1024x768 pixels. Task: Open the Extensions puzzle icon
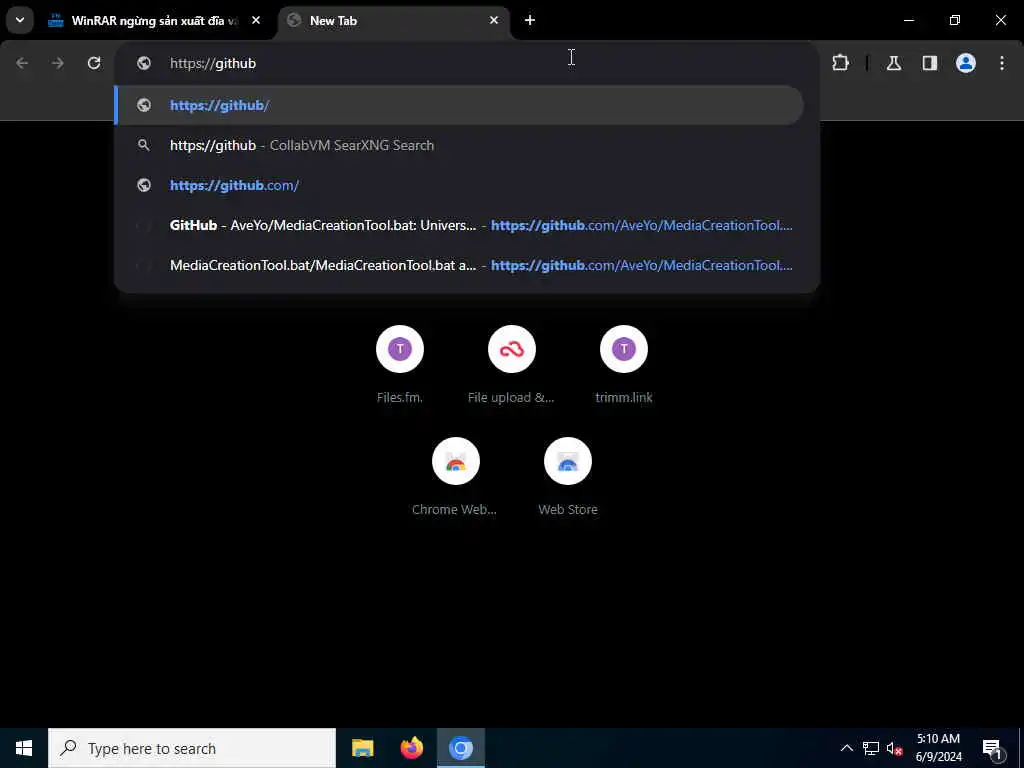pyautogui.click(x=840, y=63)
